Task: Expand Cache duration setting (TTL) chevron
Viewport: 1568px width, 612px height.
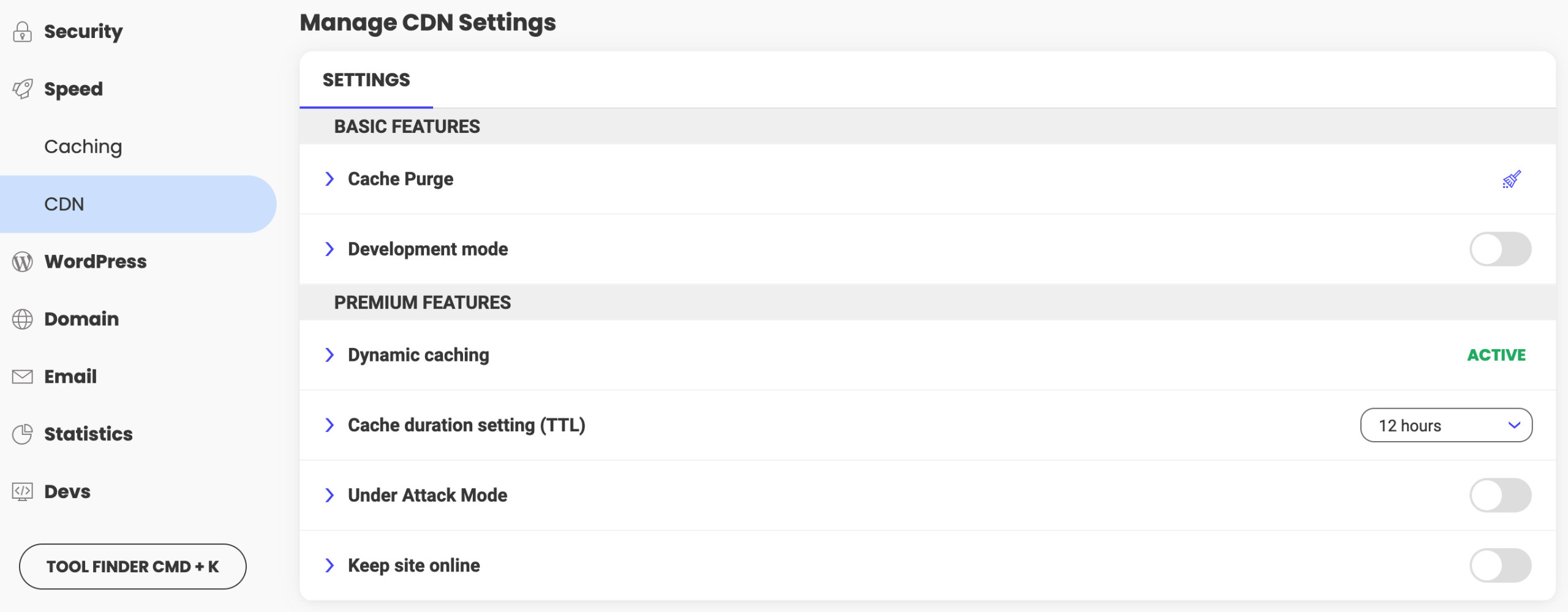Action: [330, 425]
